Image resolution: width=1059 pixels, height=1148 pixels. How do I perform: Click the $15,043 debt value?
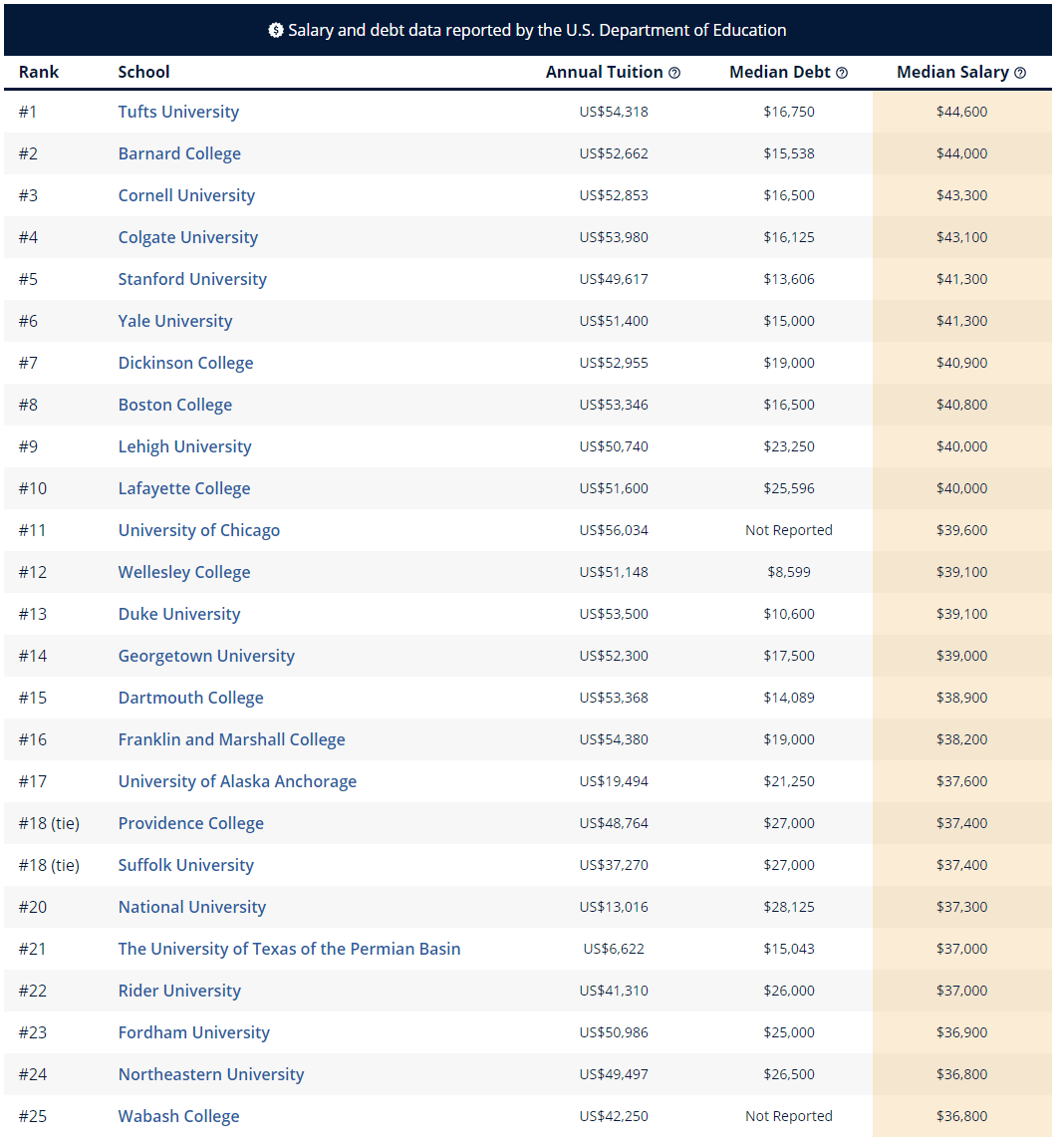(789, 949)
